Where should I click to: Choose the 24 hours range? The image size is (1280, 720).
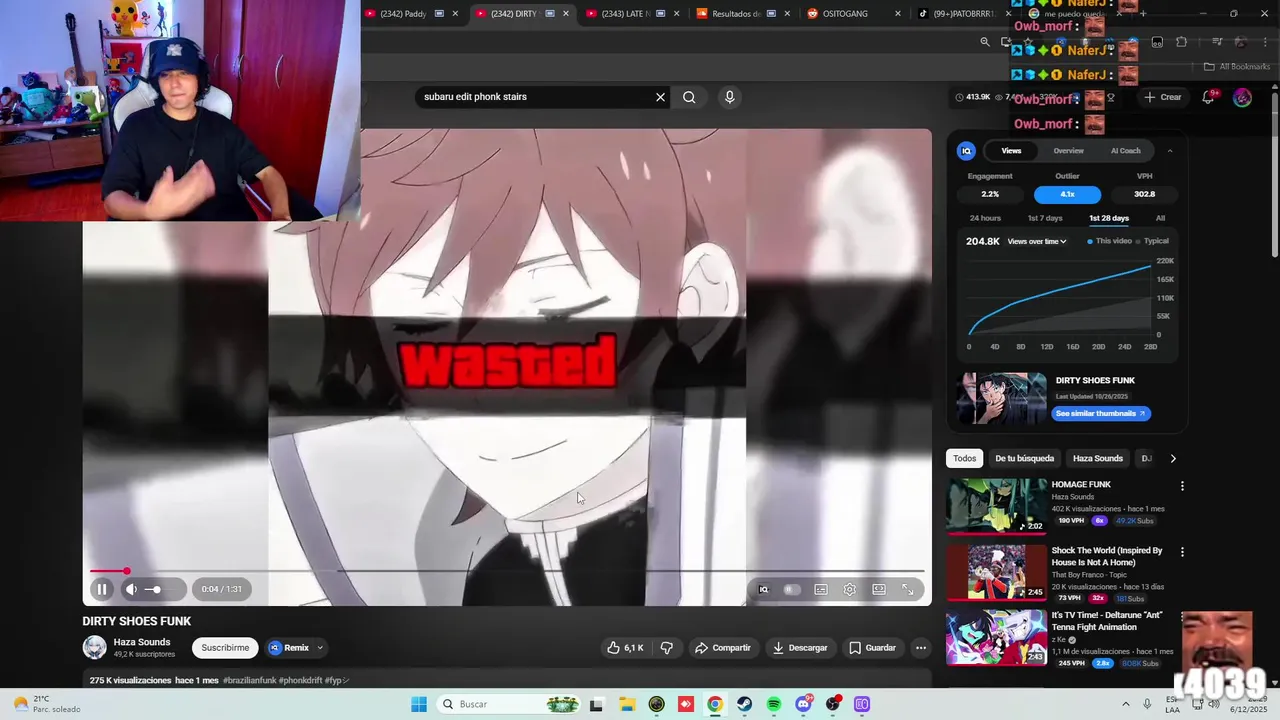(x=985, y=218)
